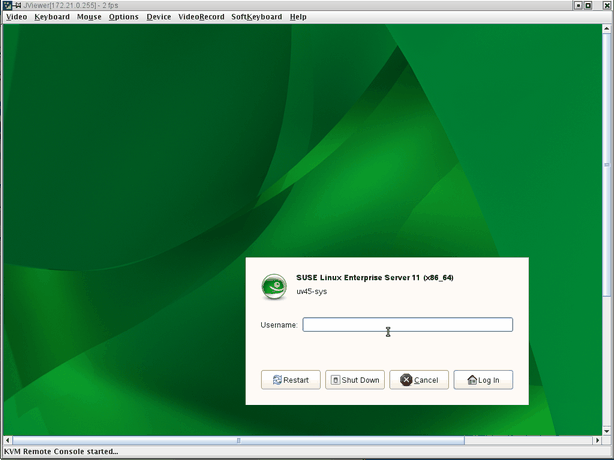Click the SUSE chameleon logo icon
614x460 pixels.
[x=274, y=287]
